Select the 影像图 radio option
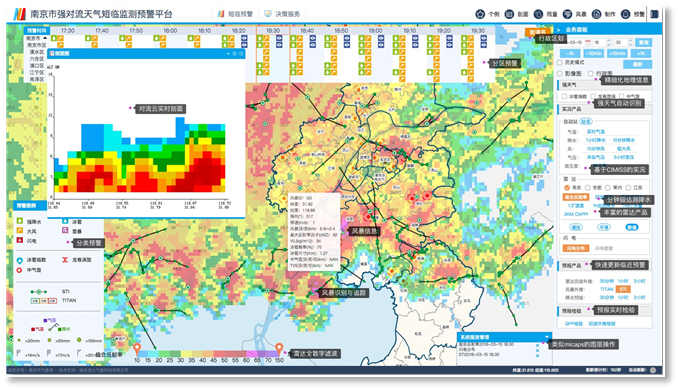 (x=560, y=74)
